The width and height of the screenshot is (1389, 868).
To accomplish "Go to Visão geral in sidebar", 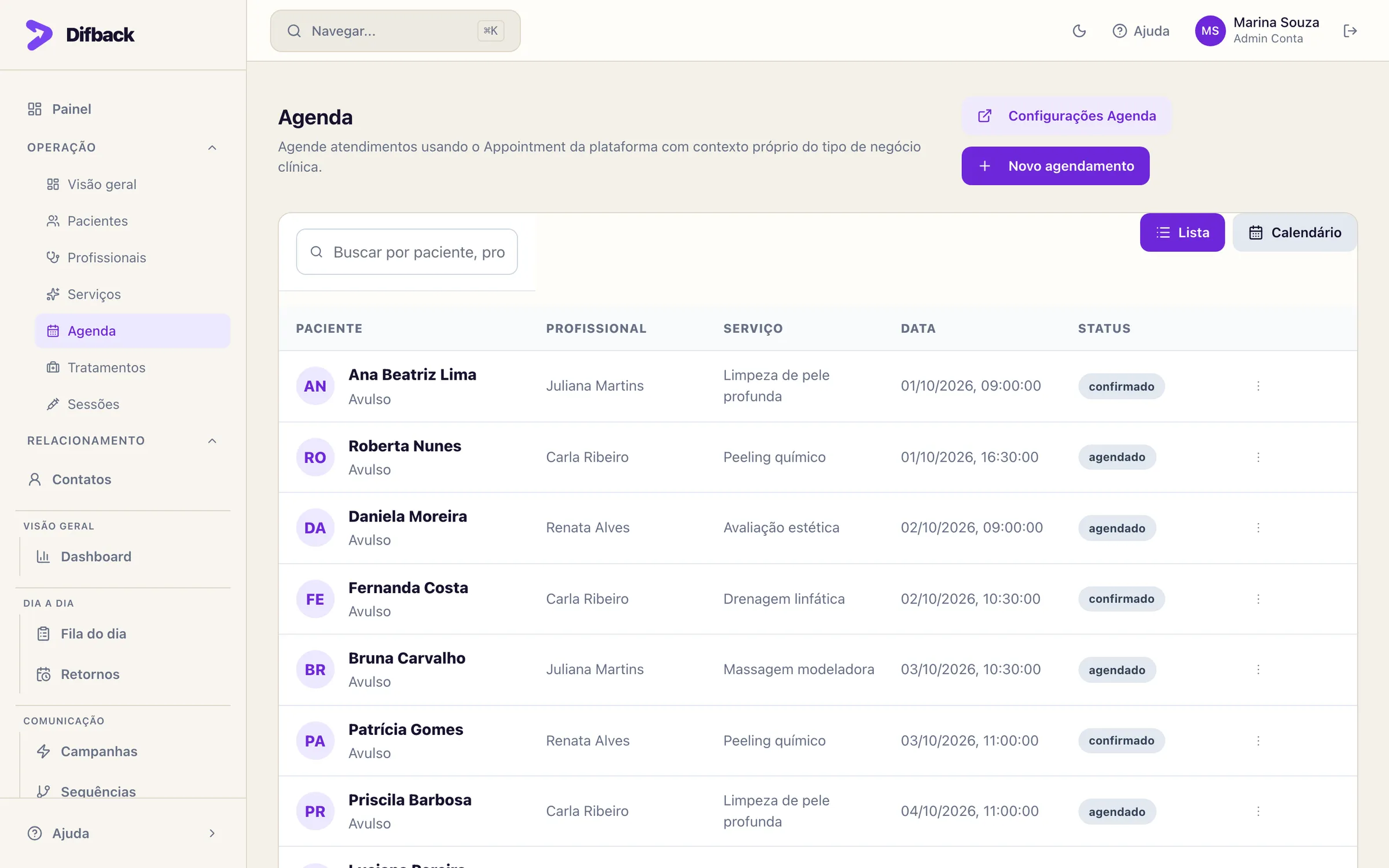I will coord(133,185).
